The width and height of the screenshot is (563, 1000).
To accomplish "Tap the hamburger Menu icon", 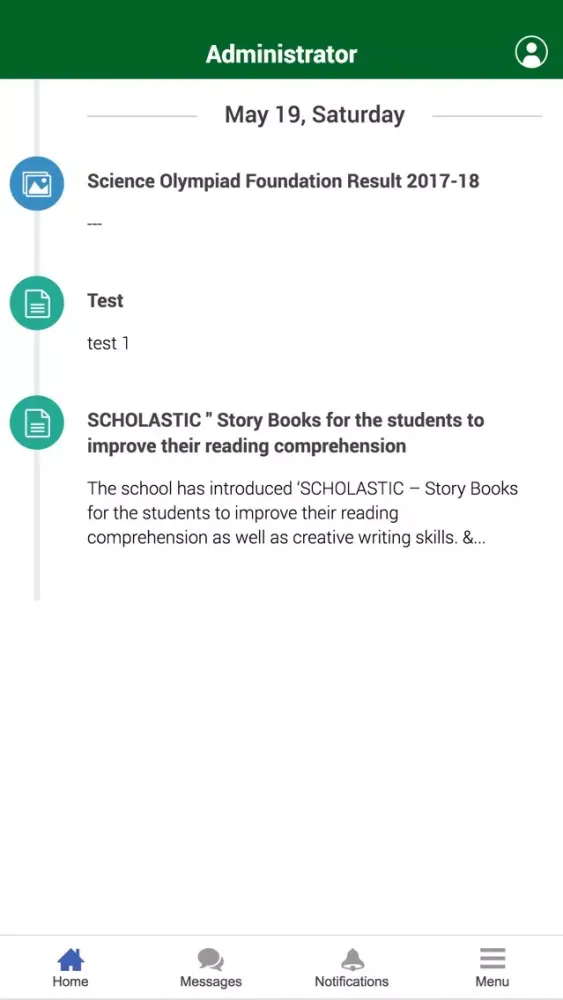I will point(492,959).
